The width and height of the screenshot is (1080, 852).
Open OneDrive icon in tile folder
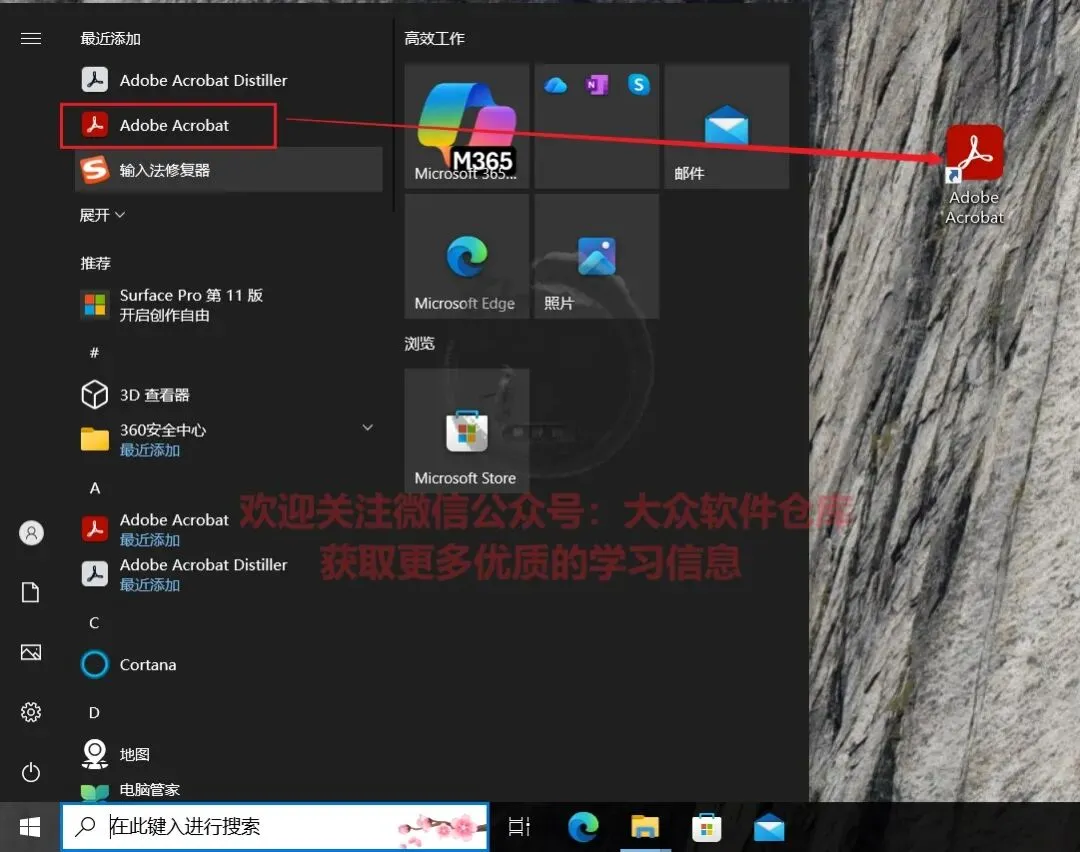pyautogui.click(x=555, y=85)
